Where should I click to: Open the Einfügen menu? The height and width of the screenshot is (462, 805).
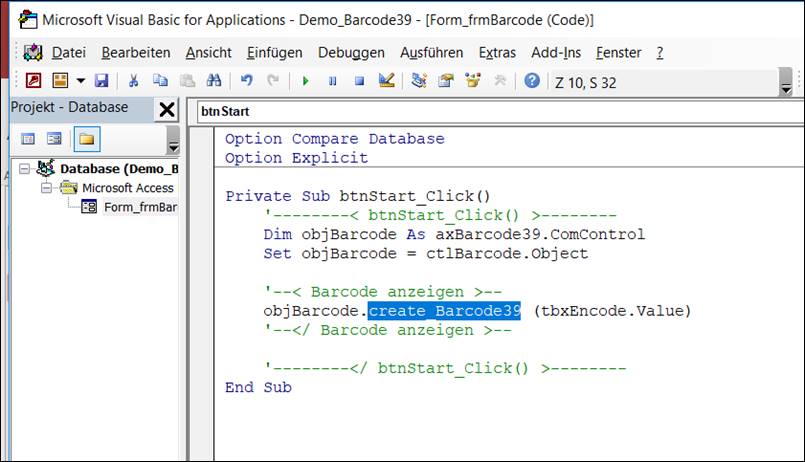tap(275, 52)
